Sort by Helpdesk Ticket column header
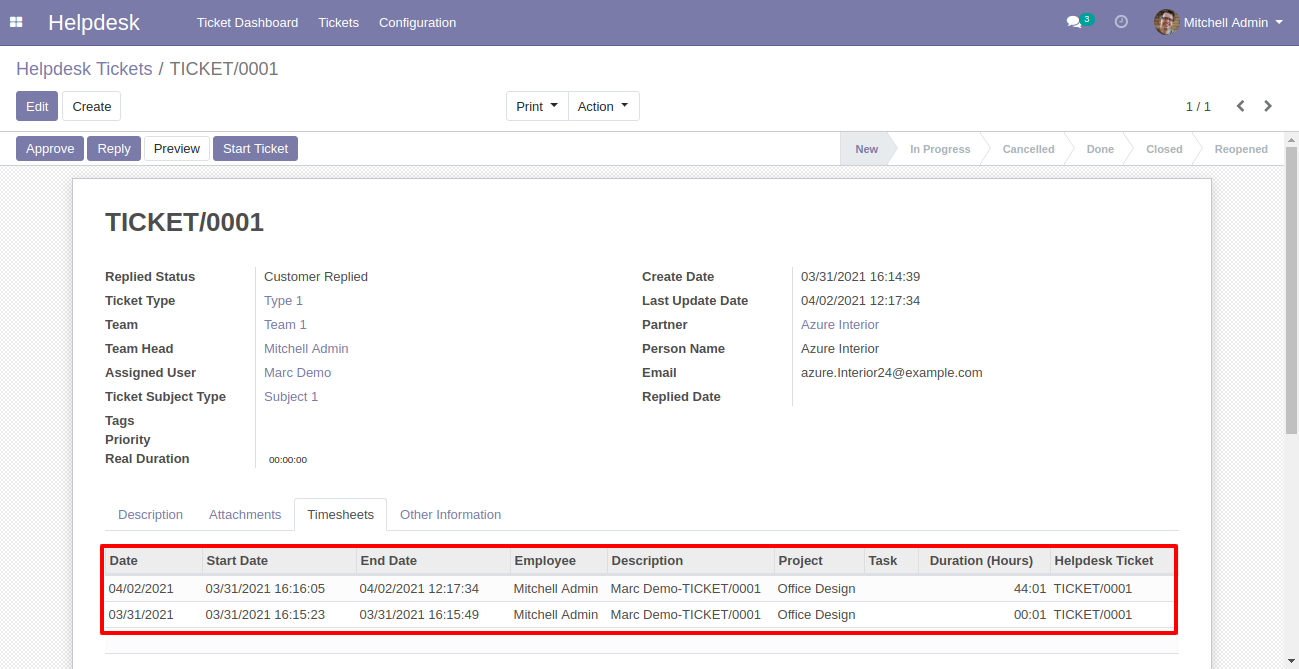Image resolution: width=1299 pixels, height=669 pixels. [x=1111, y=561]
